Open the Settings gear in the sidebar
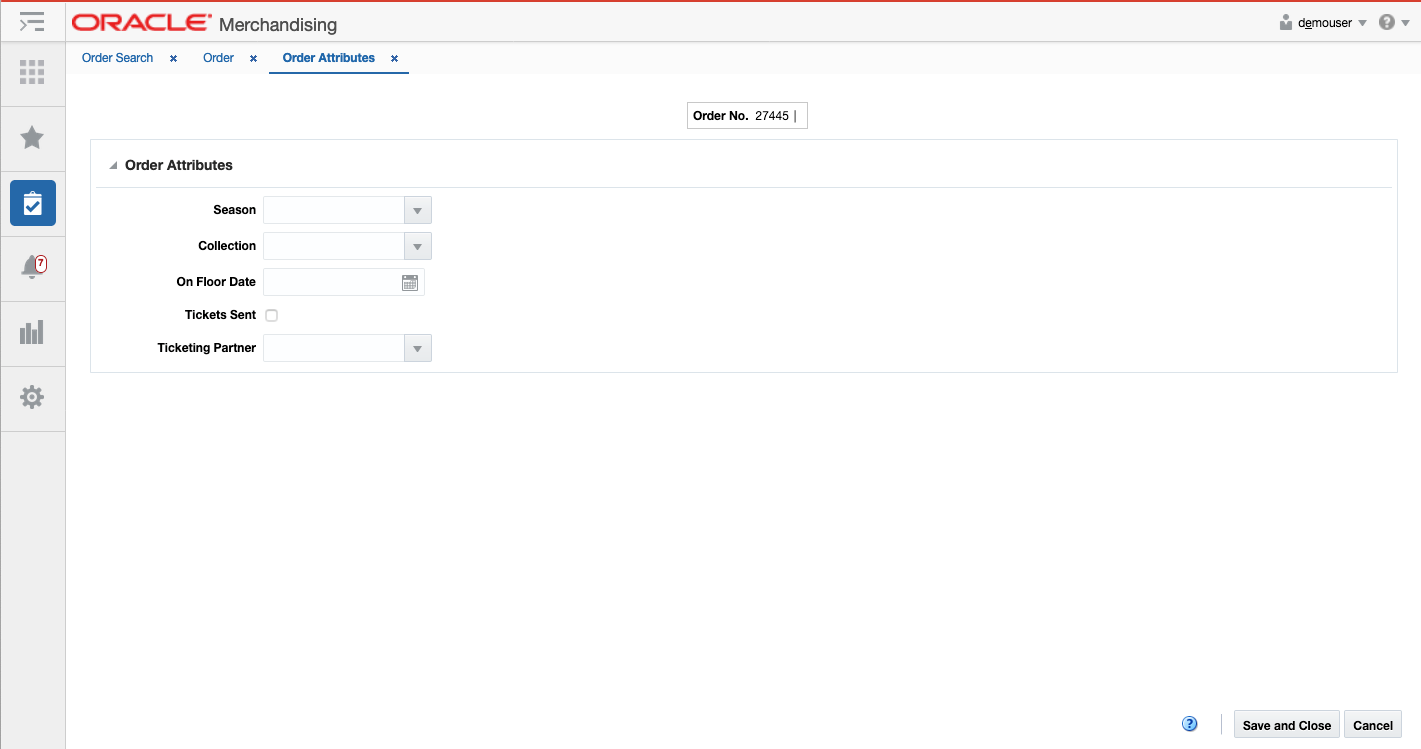This screenshot has height=749, width=1421. [33, 397]
